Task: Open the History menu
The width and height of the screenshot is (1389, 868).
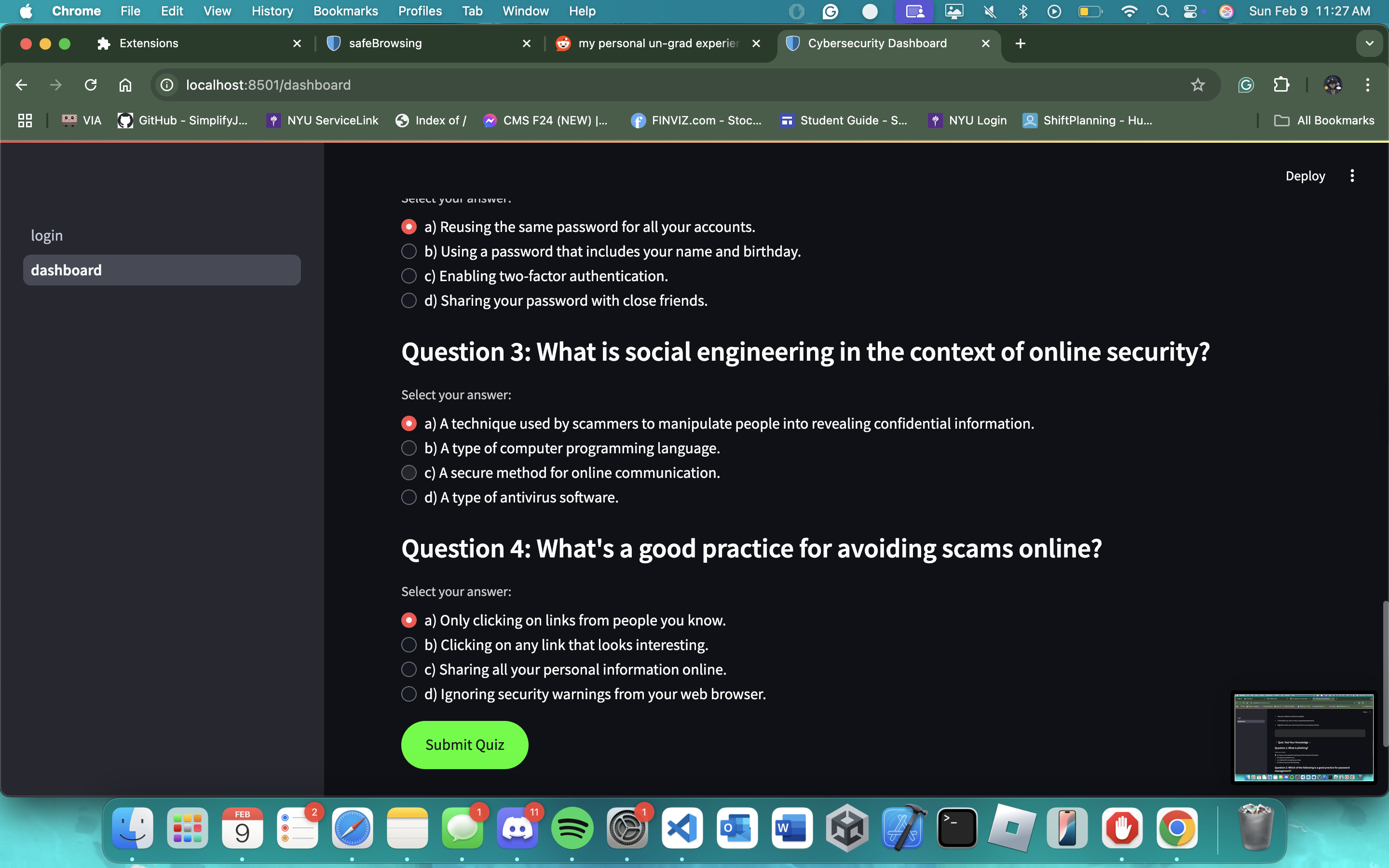Action: (272, 11)
